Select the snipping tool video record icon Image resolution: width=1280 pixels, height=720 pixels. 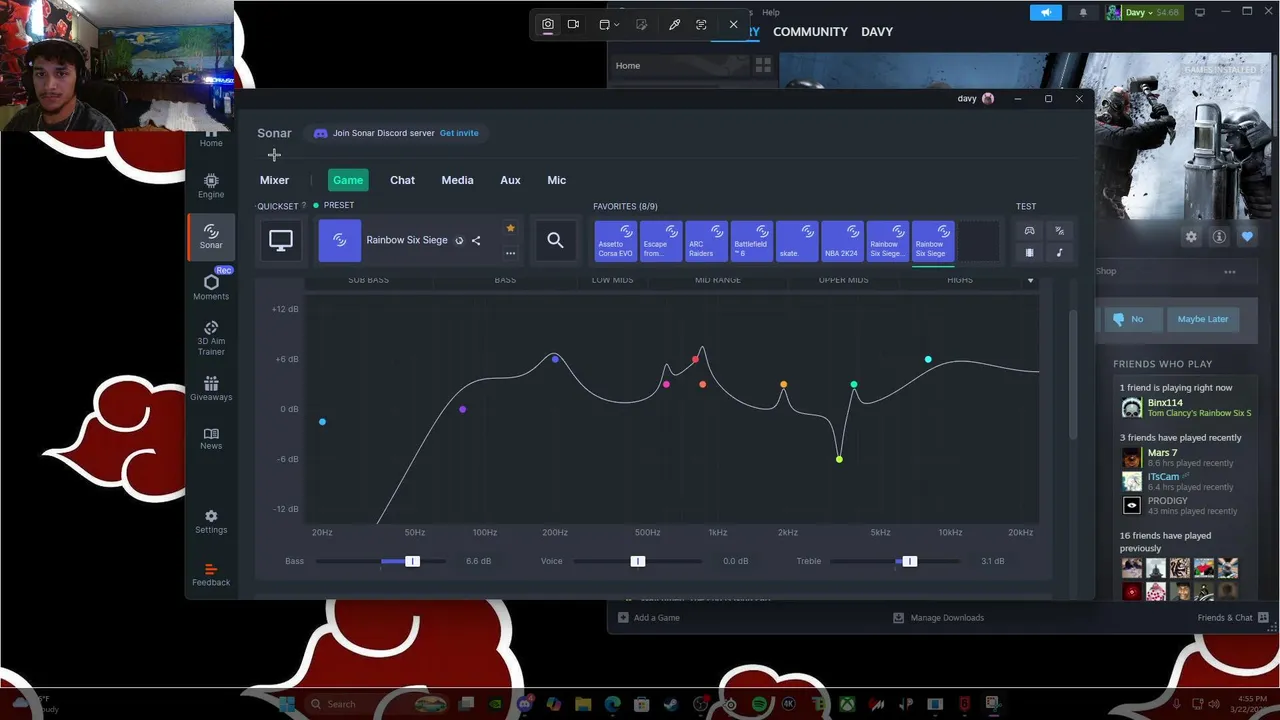click(573, 24)
